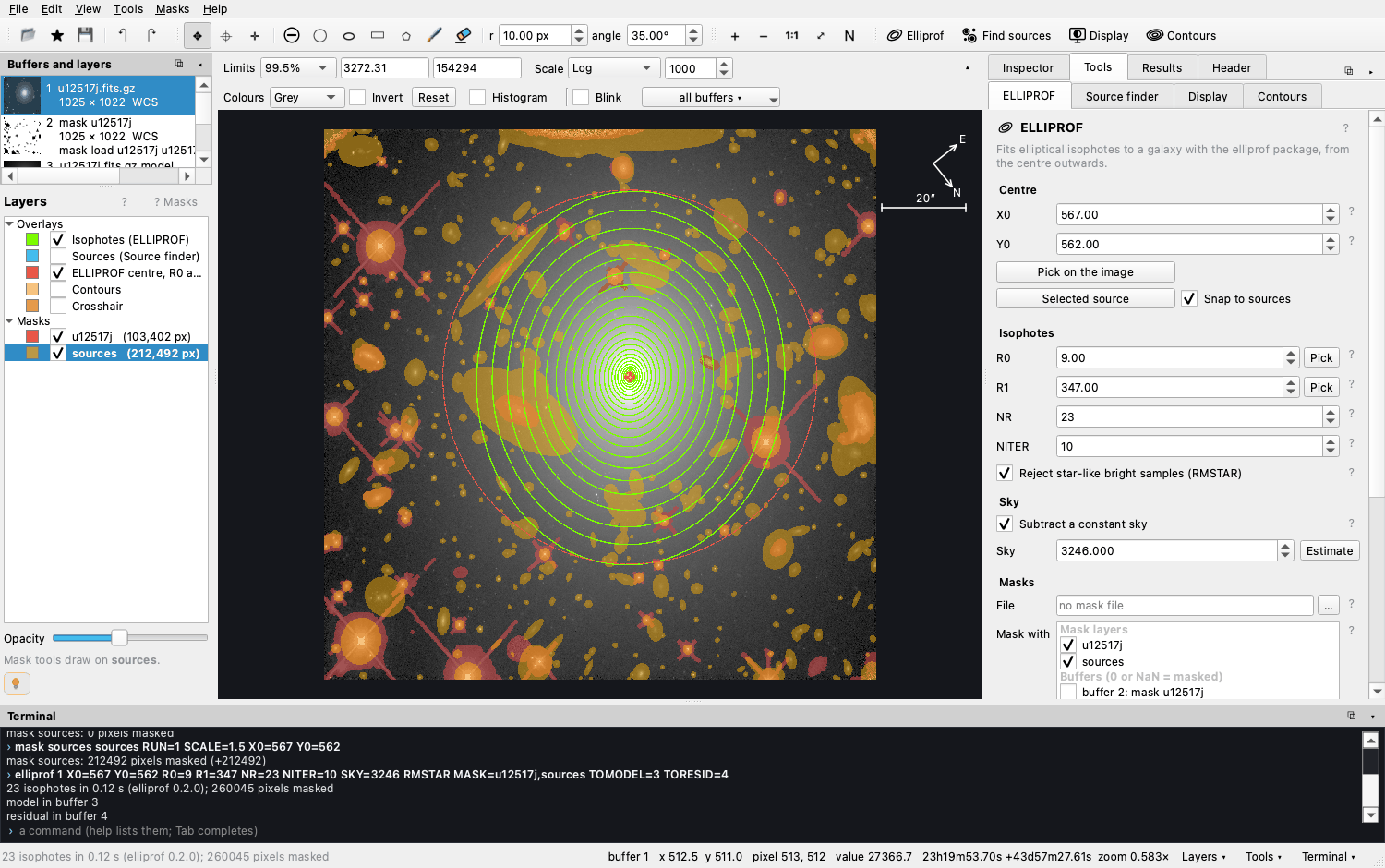
Task: Click the rectangle mask tool
Action: 378,35
